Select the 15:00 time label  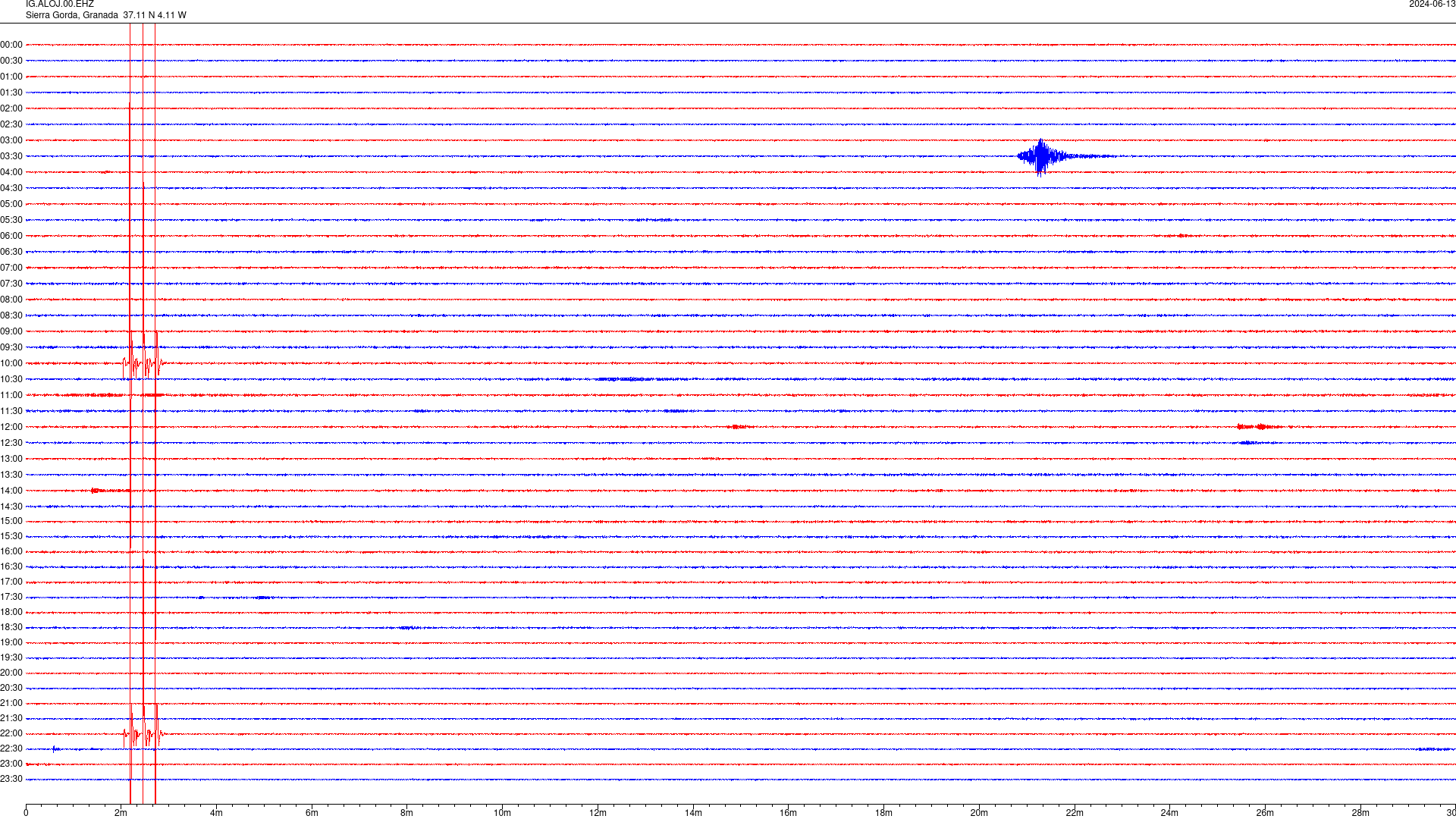click(x=11, y=521)
